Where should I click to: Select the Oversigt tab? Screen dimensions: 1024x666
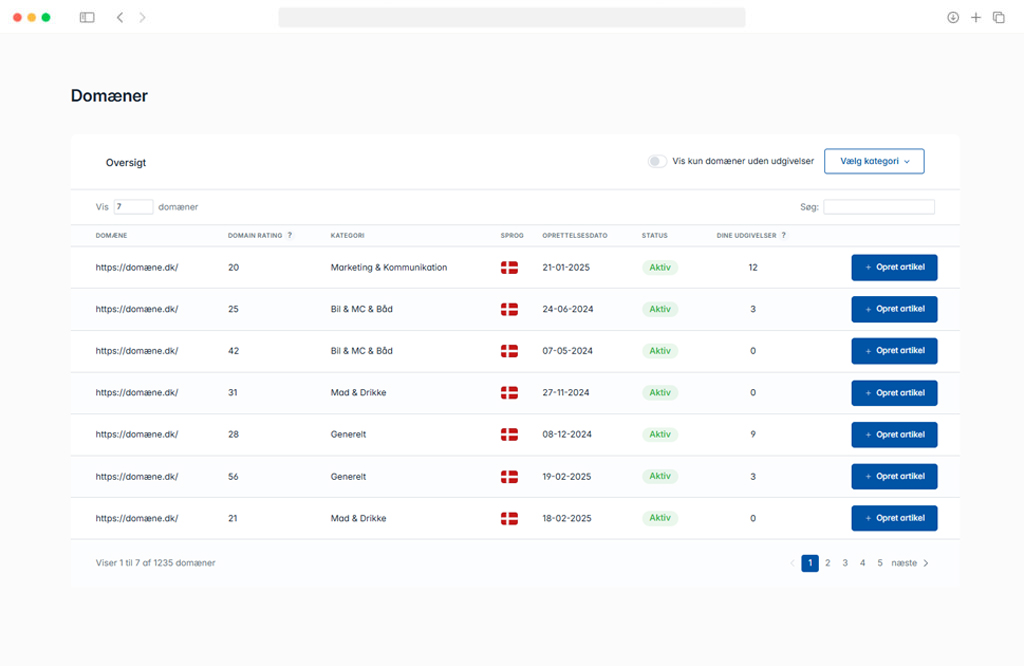[x=126, y=162]
